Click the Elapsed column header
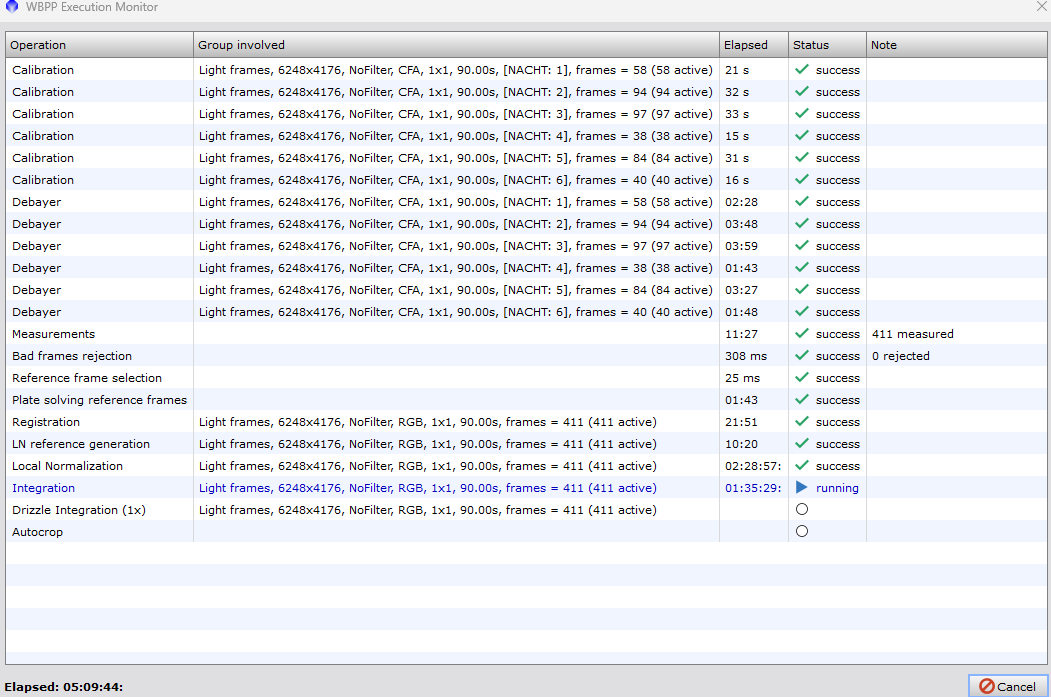This screenshot has height=697, width=1051. 753,45
